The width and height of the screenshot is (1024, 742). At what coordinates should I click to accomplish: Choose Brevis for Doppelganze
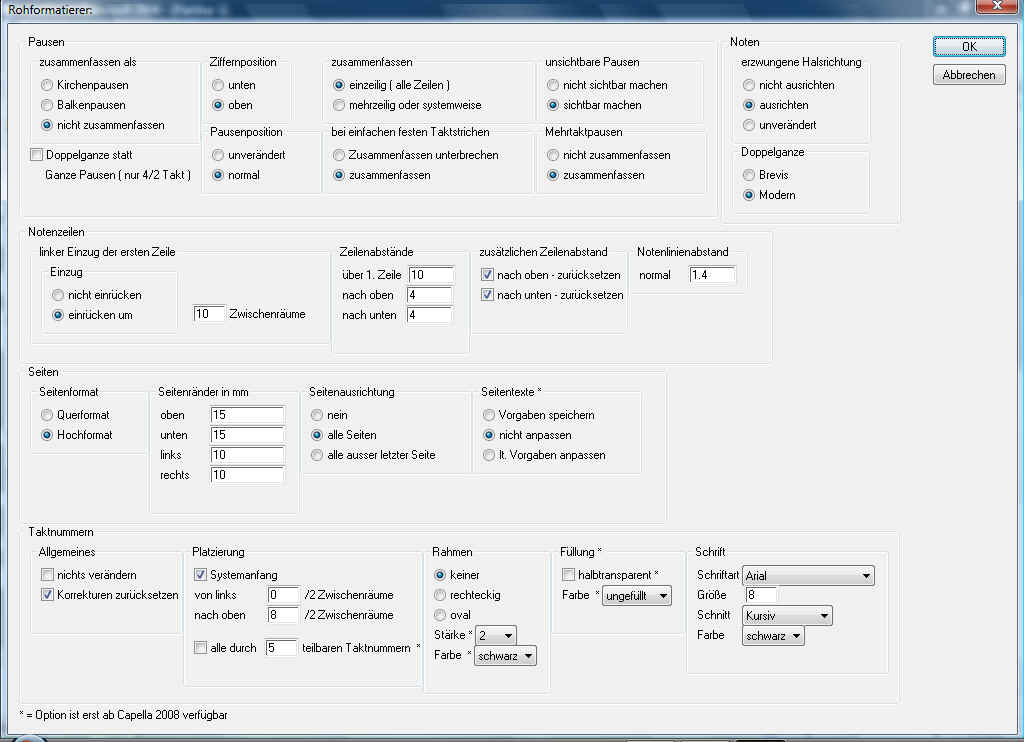(x=749, y=175)
